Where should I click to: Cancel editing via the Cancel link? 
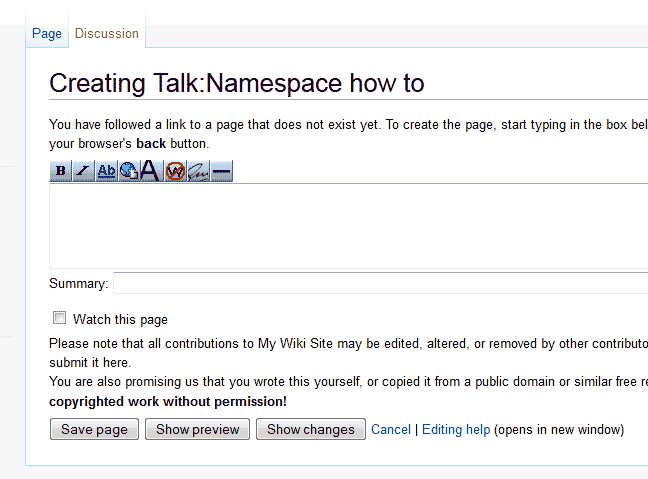391,429
